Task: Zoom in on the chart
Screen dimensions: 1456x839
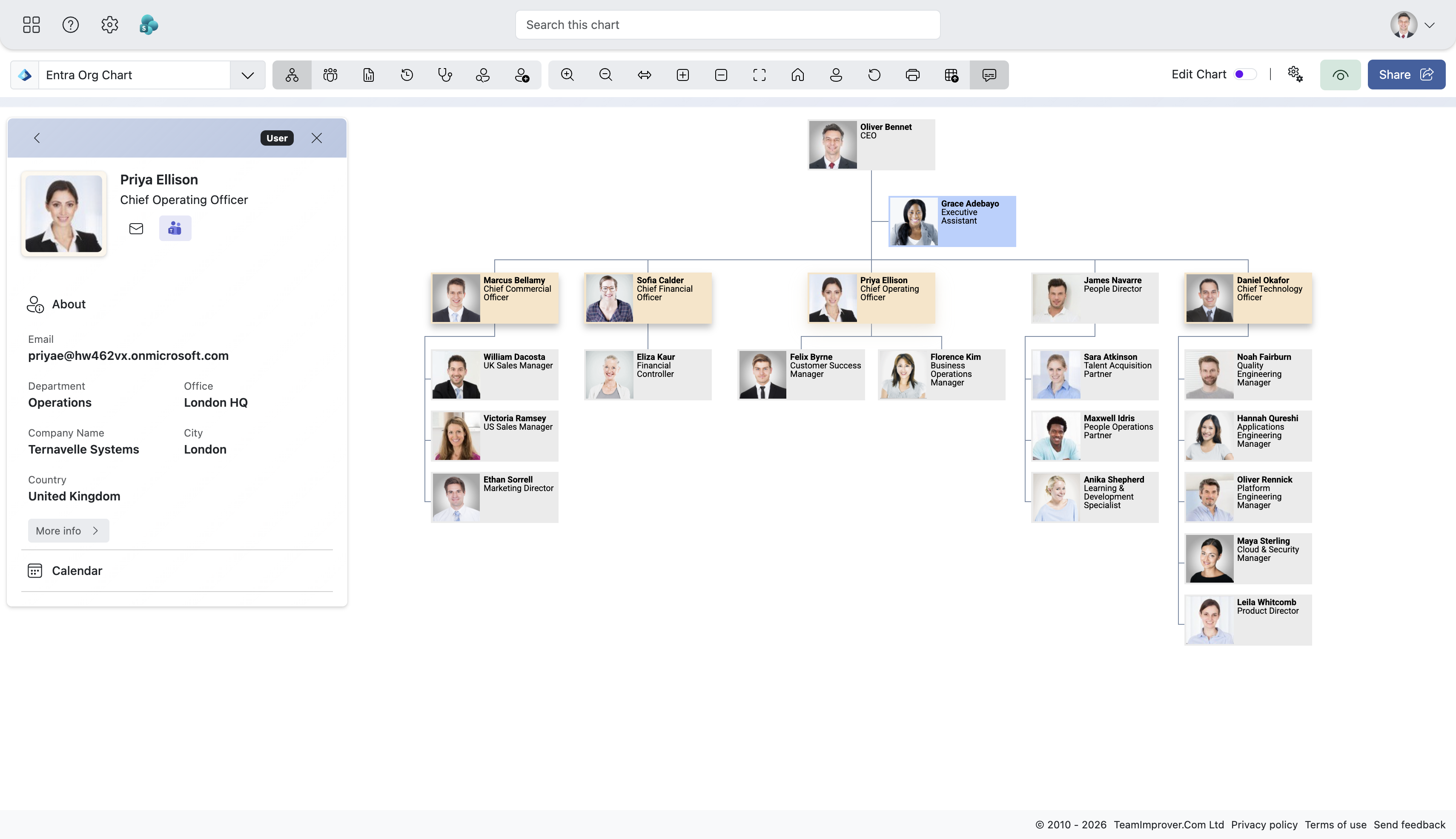Action: pyautogui.click(x=567, y=75)
